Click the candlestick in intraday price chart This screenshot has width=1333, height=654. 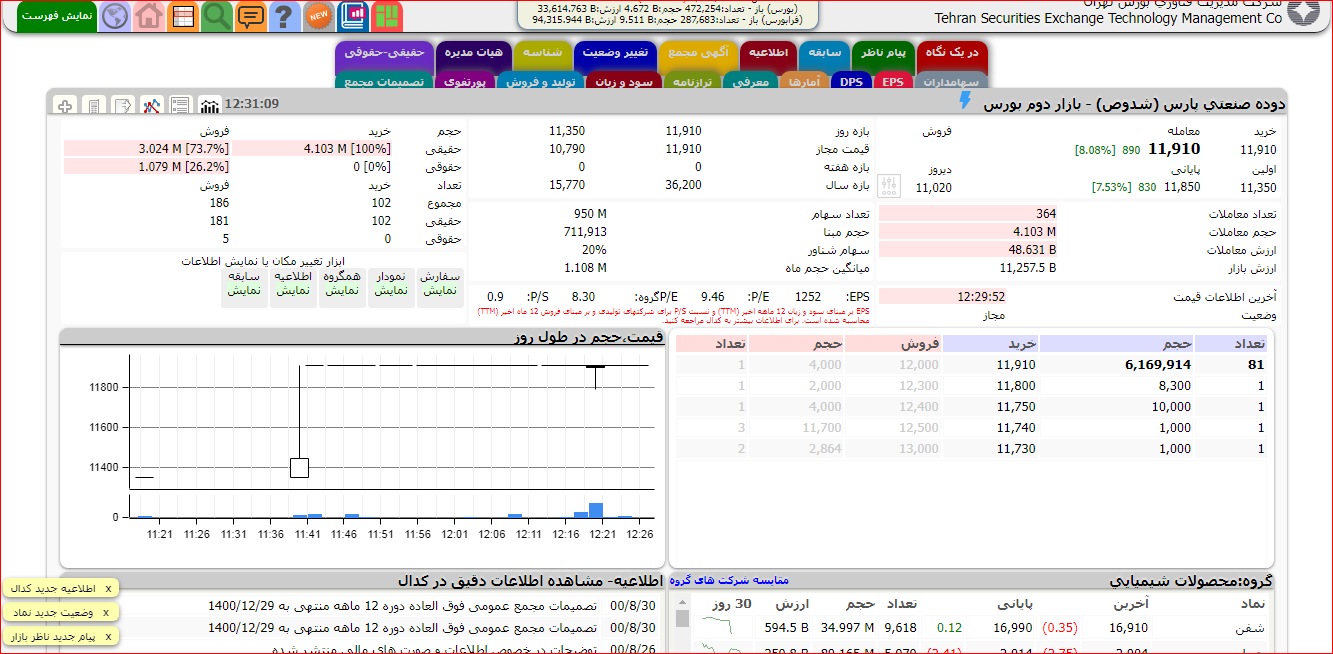pos(299,467)
